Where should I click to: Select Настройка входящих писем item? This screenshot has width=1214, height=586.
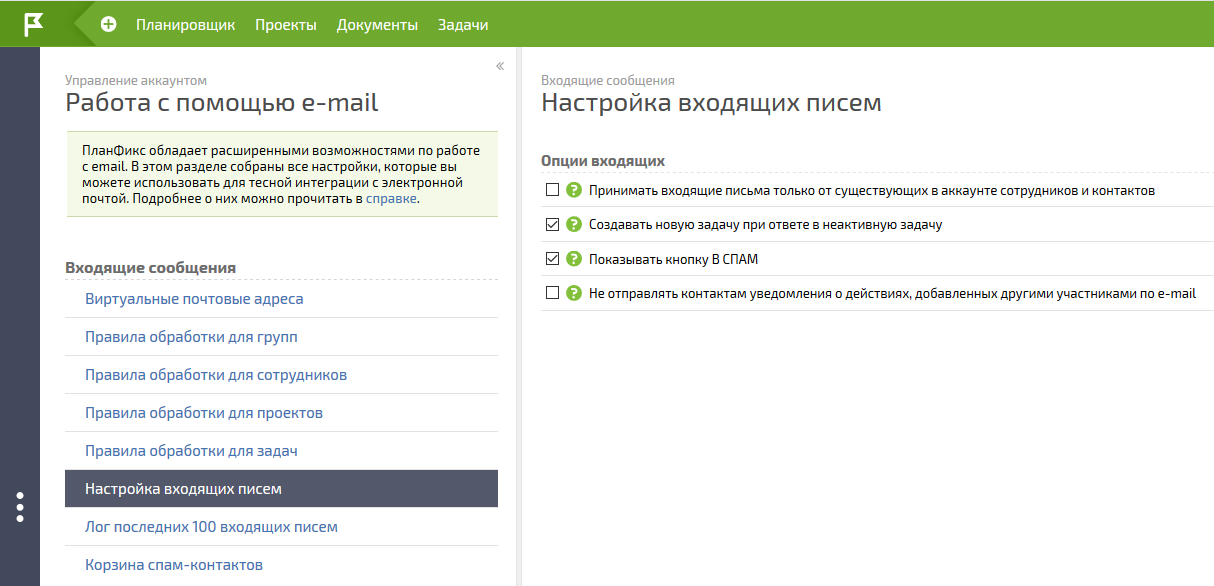coord(281,489)
